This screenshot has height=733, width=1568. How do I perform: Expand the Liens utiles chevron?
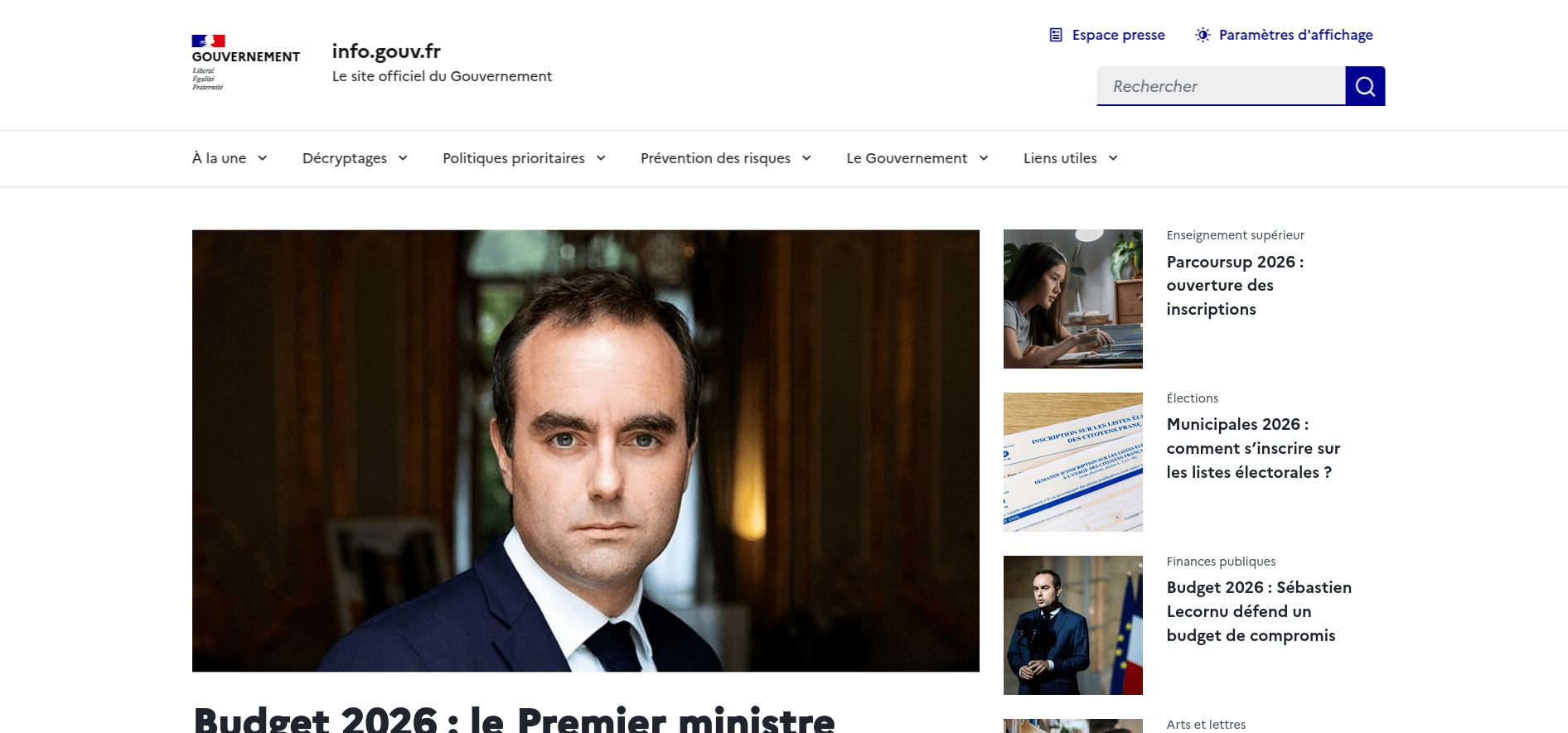pyautogui.click(x=1113, y=158)
